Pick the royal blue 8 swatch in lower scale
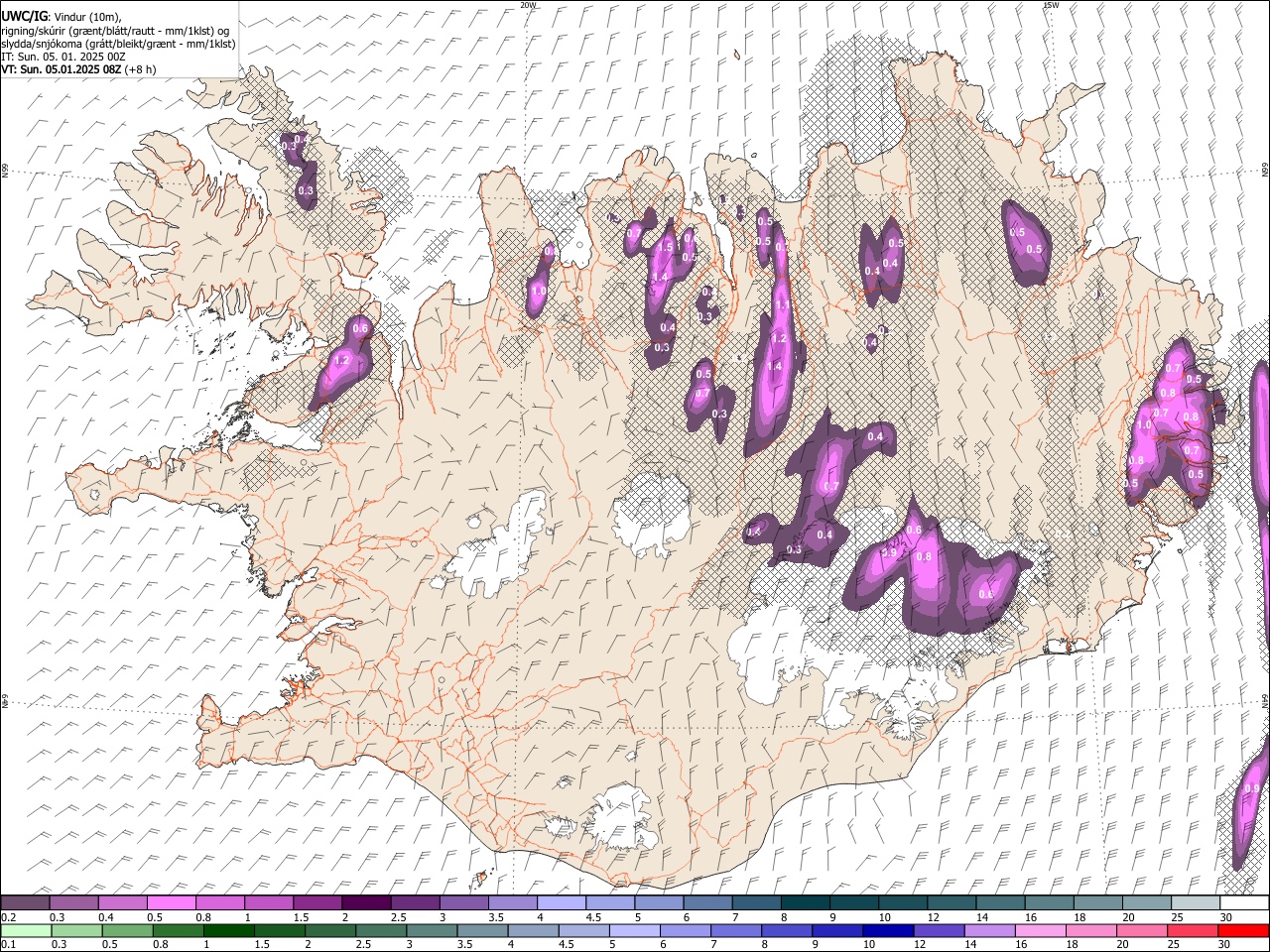Screen dimensions: 1270x952 click(x=787, y=930)
